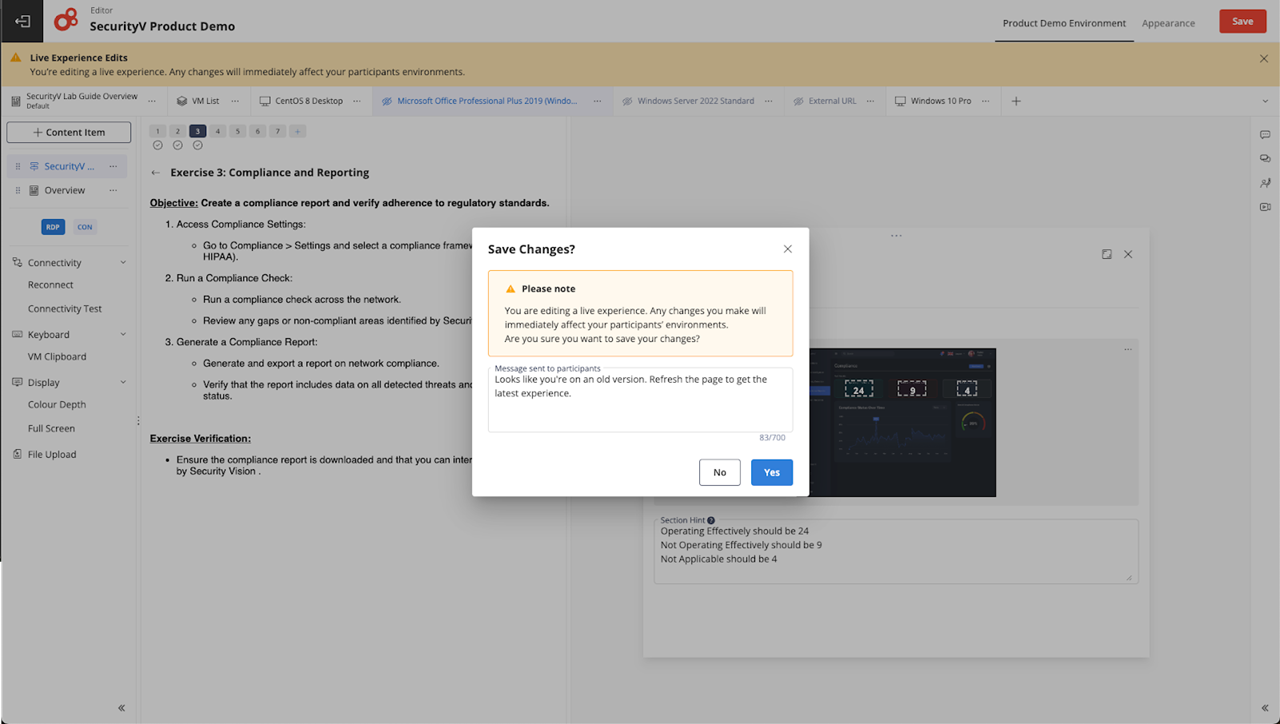Close the Save Changes dialog

787,249
